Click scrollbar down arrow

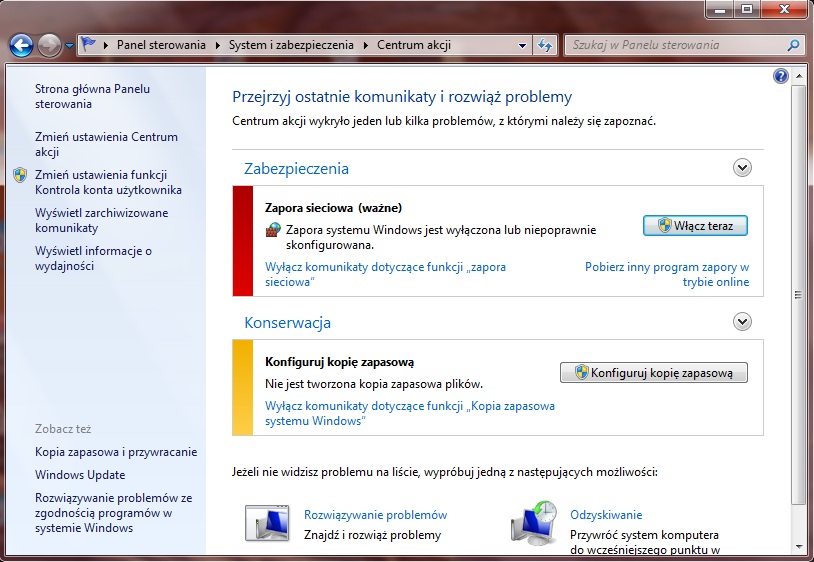tap(798, 547)
